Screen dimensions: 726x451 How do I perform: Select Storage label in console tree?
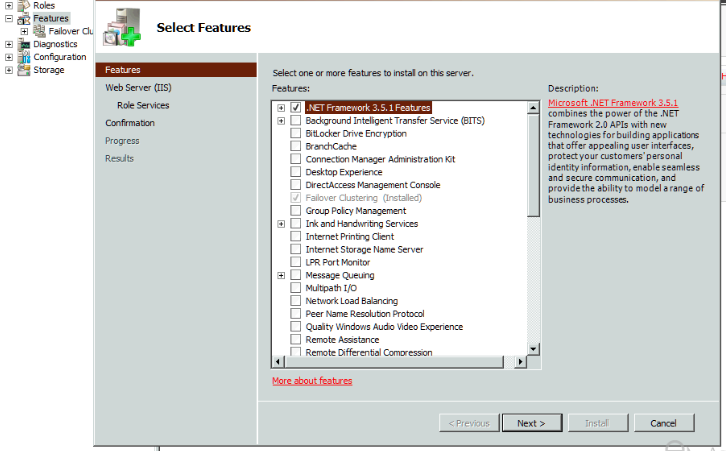(x=49, y=70)
